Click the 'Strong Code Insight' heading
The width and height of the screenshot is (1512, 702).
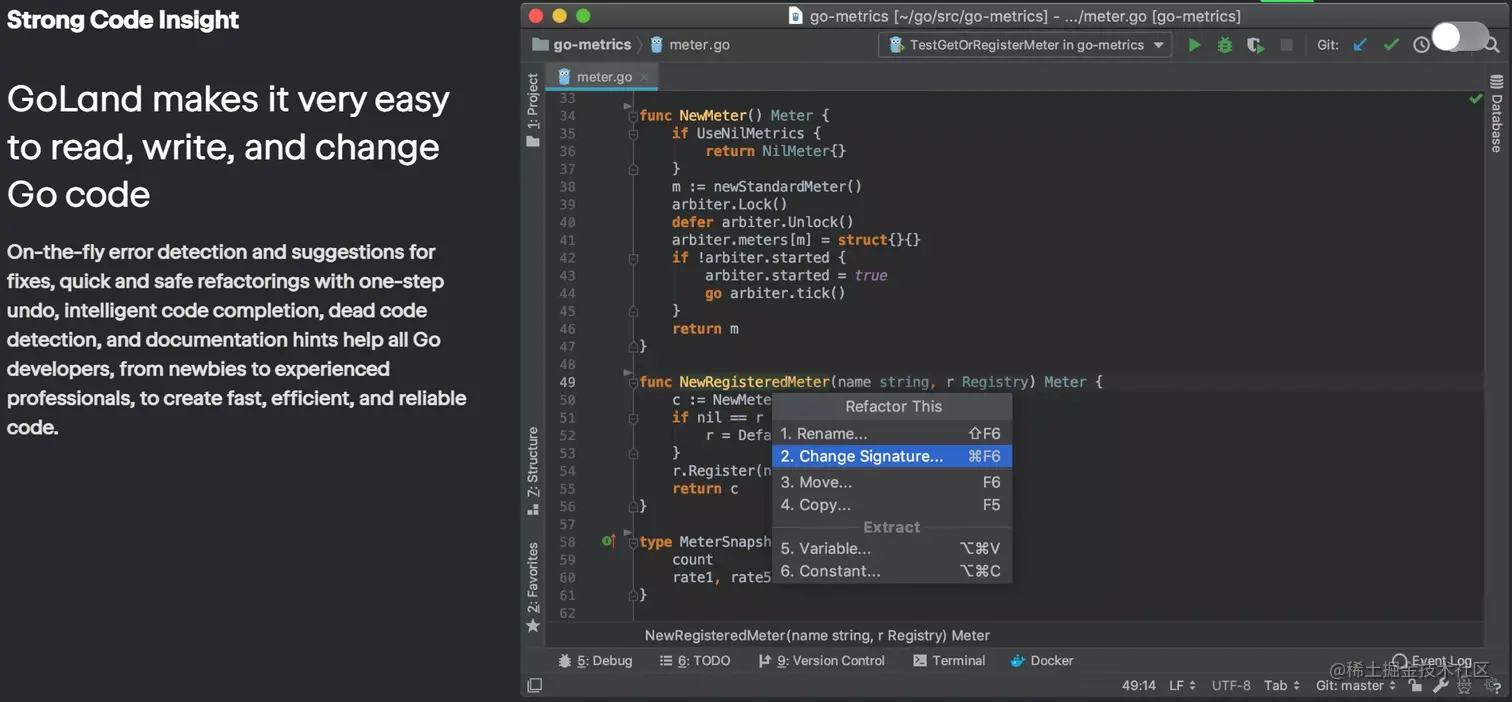(123, 20)
